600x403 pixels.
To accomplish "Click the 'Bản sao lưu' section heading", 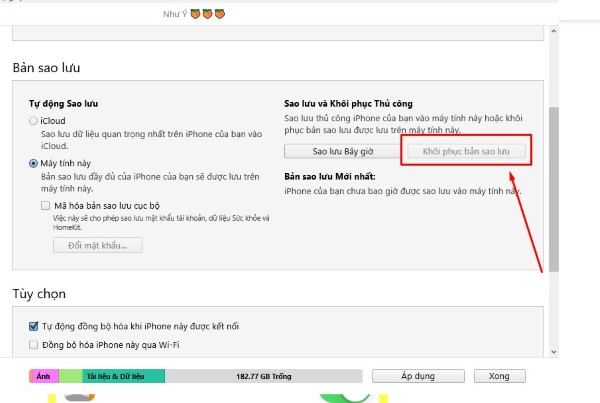I will [x=46, y=67].
